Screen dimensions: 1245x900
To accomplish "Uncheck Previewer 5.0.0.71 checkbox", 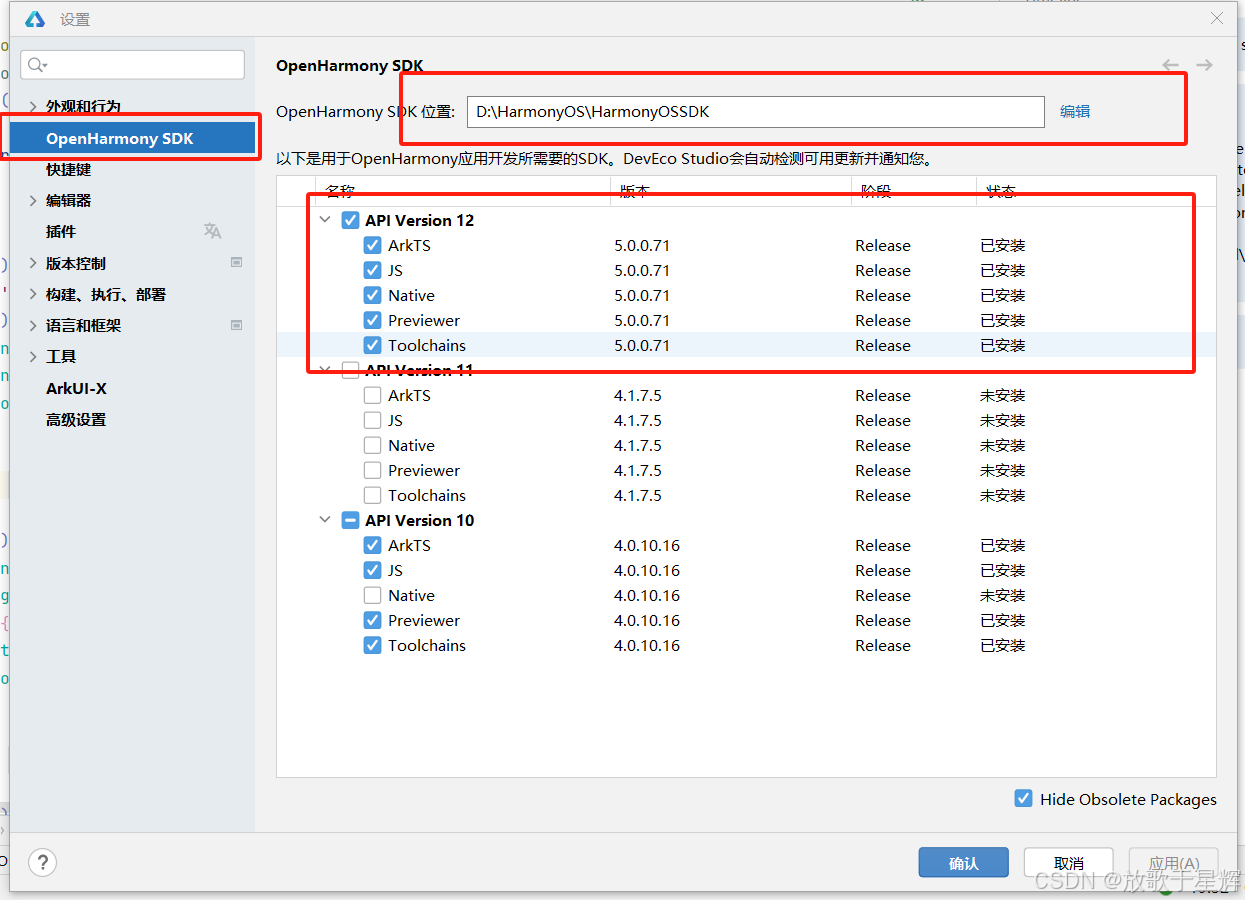I will (372, 320).
